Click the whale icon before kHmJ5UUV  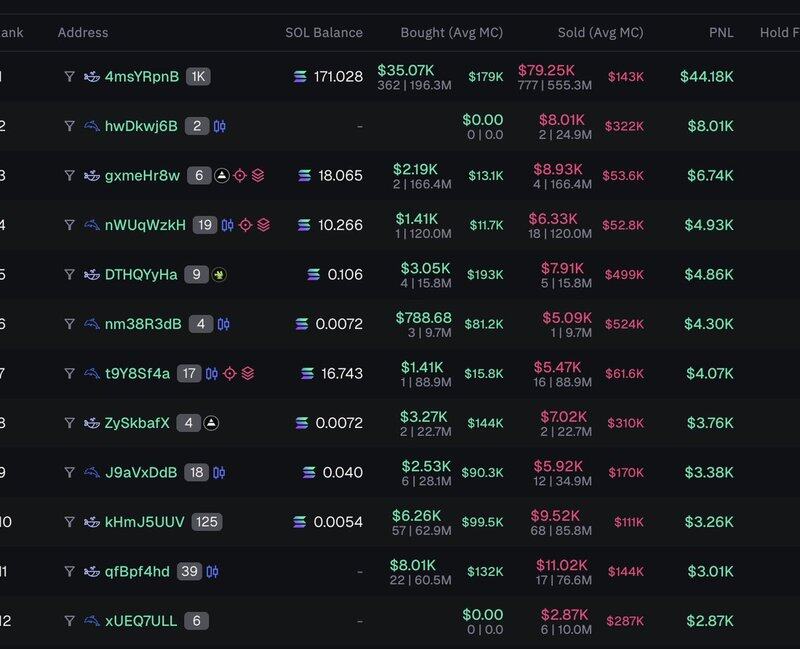[92, 522]
